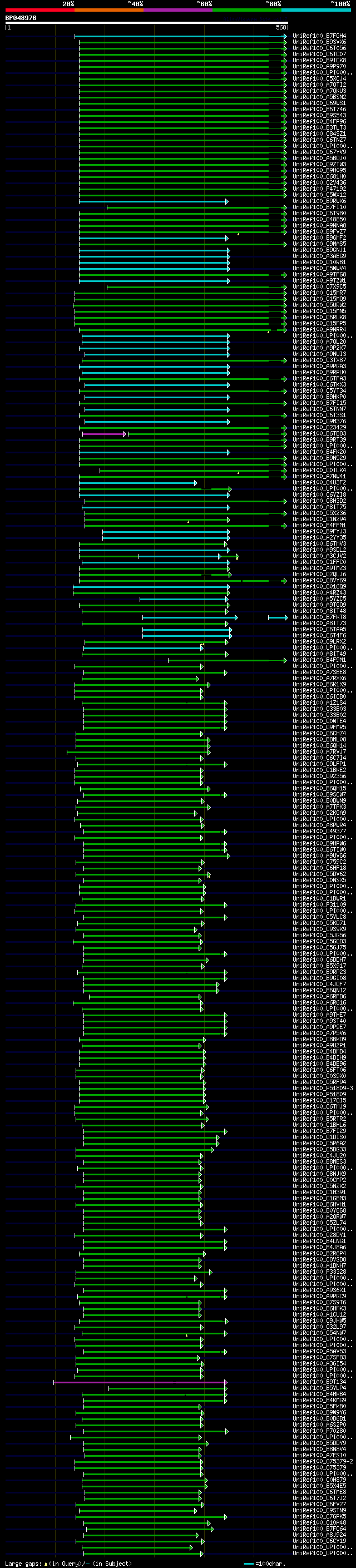Click the magenta alignment bar for B6TB83
The image size is (356, 1568).
104,434
